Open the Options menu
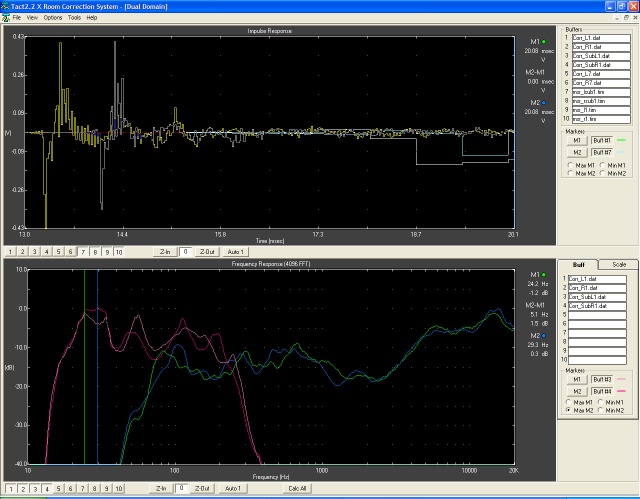Viewport: 640px width, 499px height. pyautogui.click(x=53, y=18)
